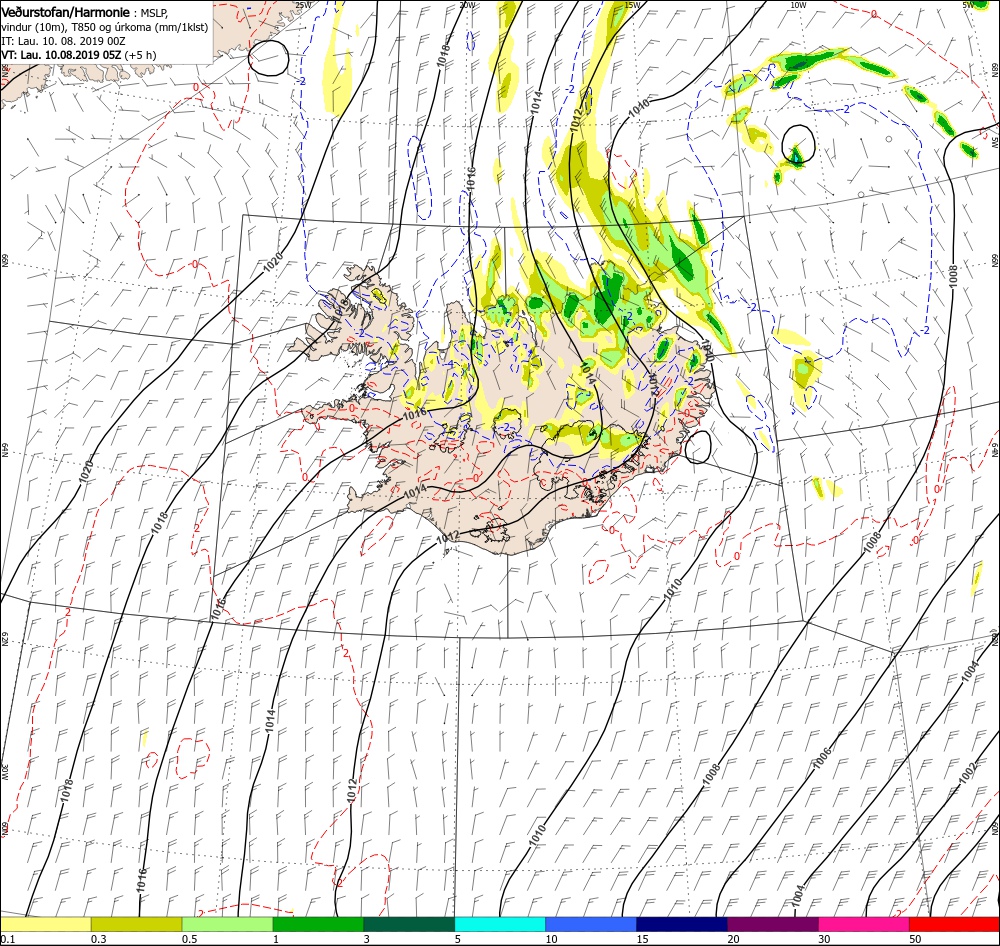Click the legend value "0.3"
The width and height of the screenshot is (1000, 946).
tap(98, 939)
